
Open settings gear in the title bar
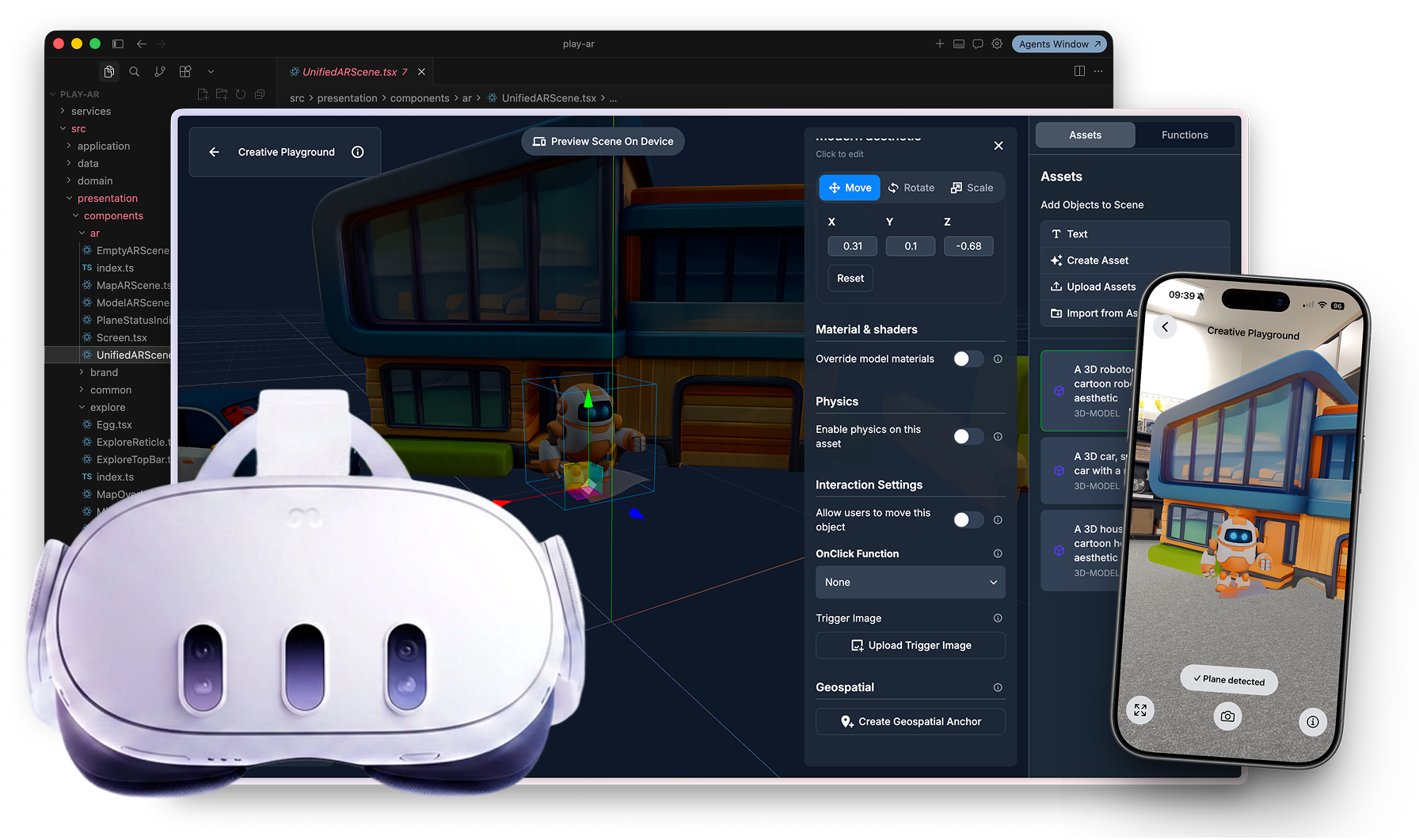[x=997, y=44]
